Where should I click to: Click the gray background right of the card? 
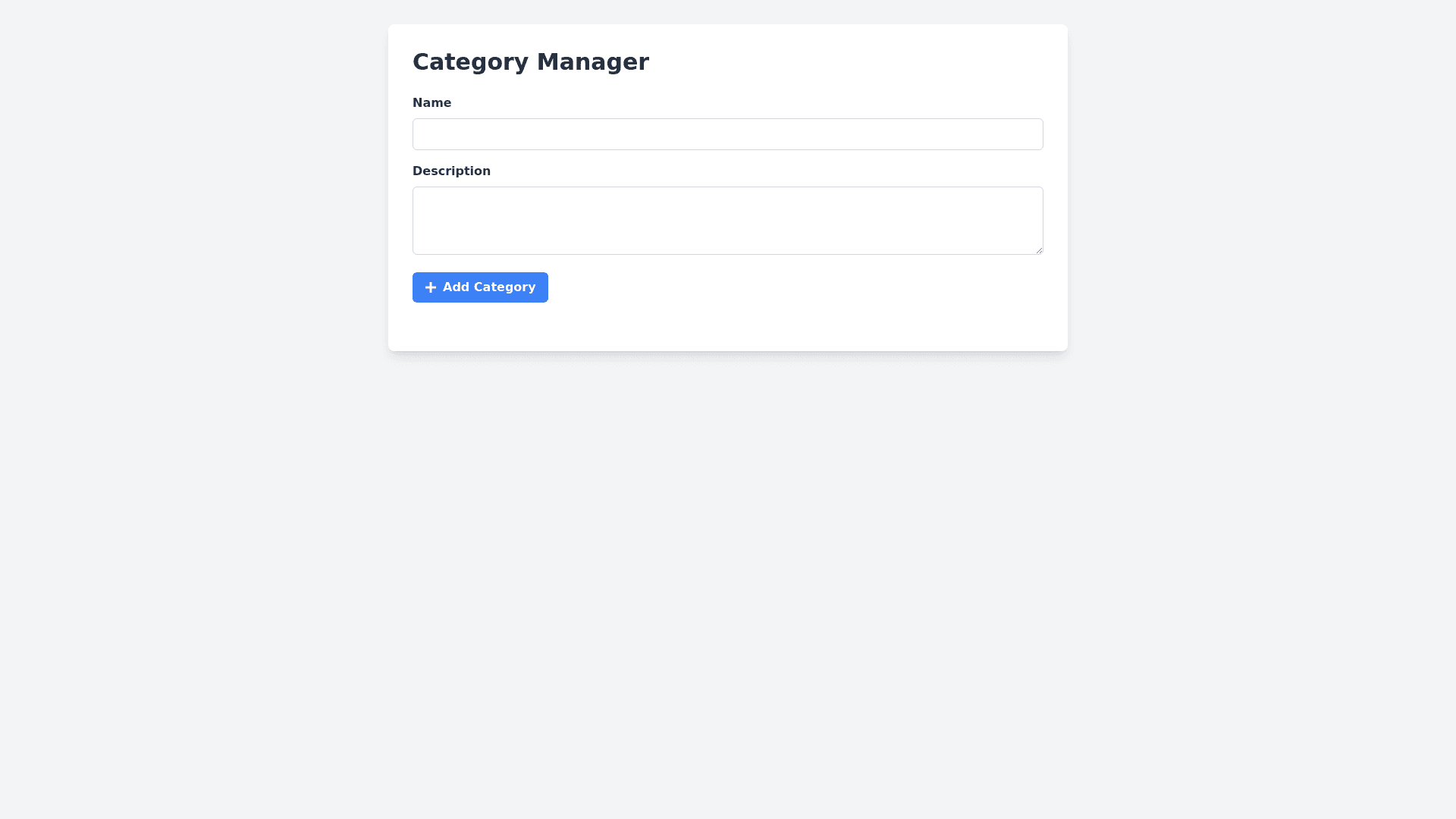1259,190
